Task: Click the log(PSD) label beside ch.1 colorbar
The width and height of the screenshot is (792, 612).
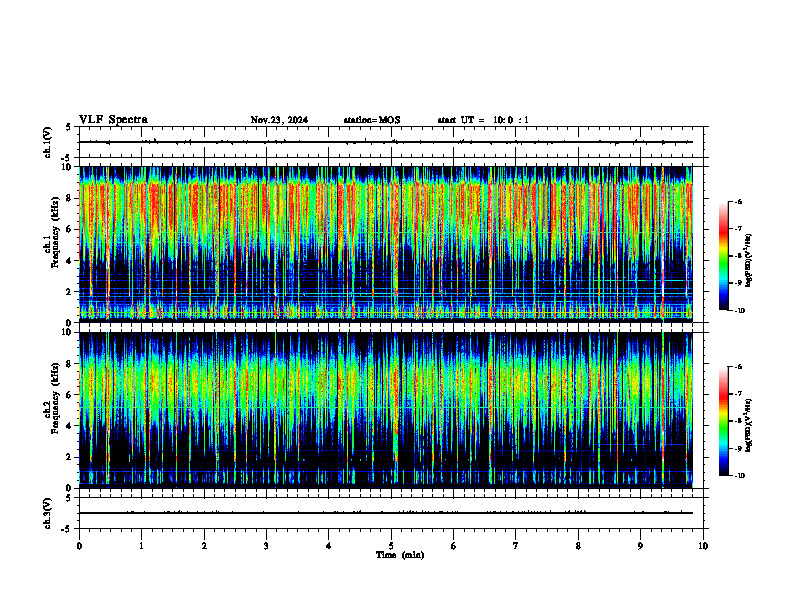Action: (x=749, y=261)
